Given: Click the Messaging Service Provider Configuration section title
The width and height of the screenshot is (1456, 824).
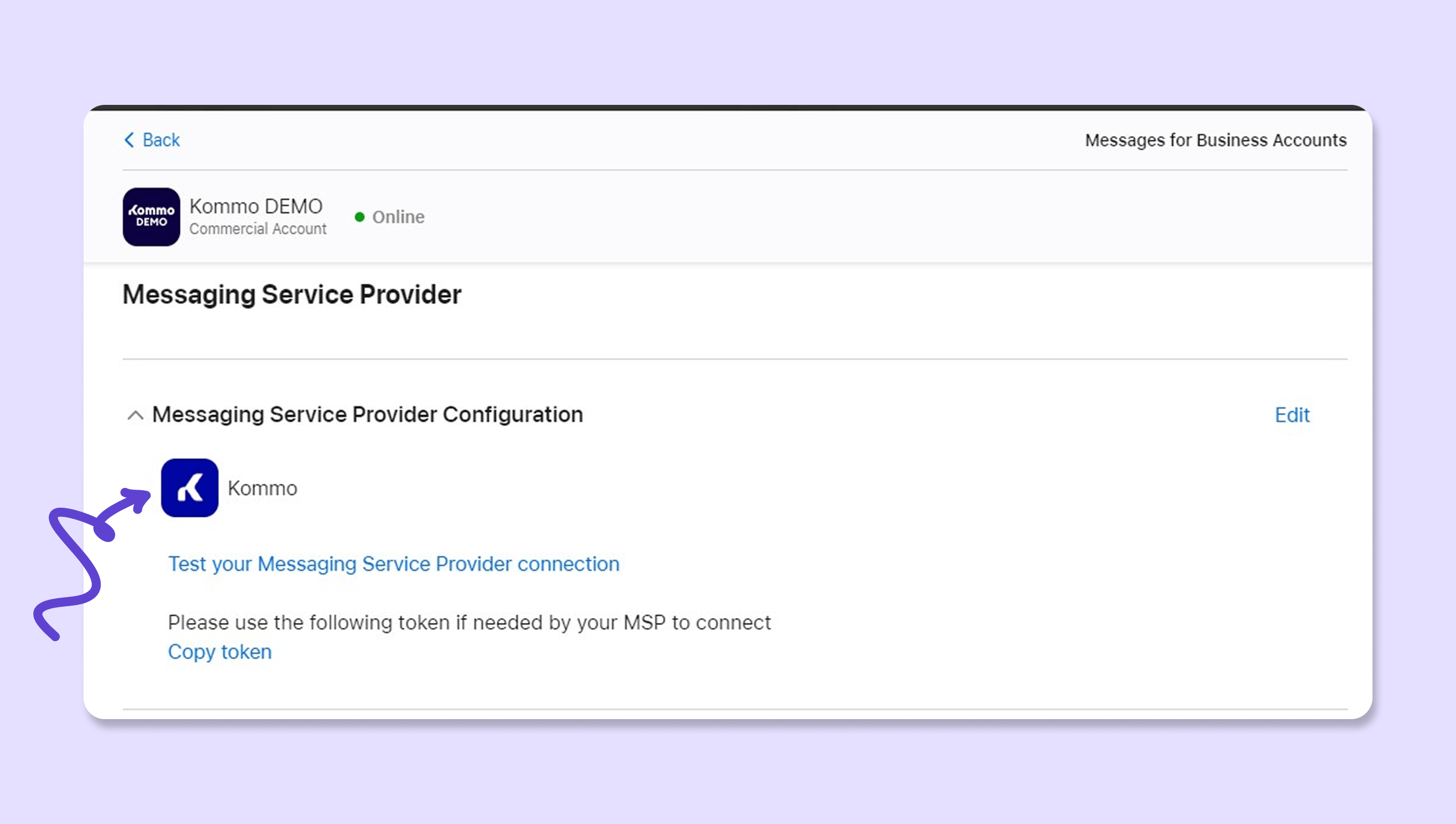Looking at the screenshot, I should pyautogui.click(x=367, y=415).
